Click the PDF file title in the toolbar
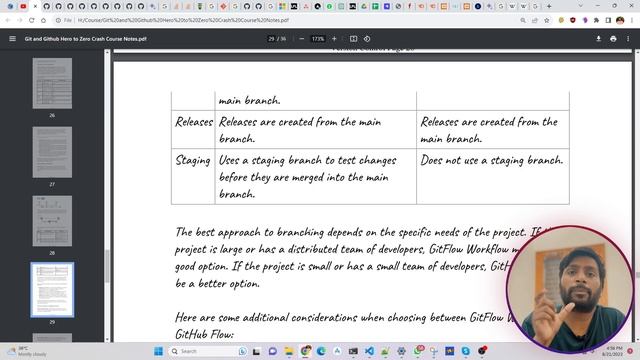The image size is (640, 360). (85, 39)
